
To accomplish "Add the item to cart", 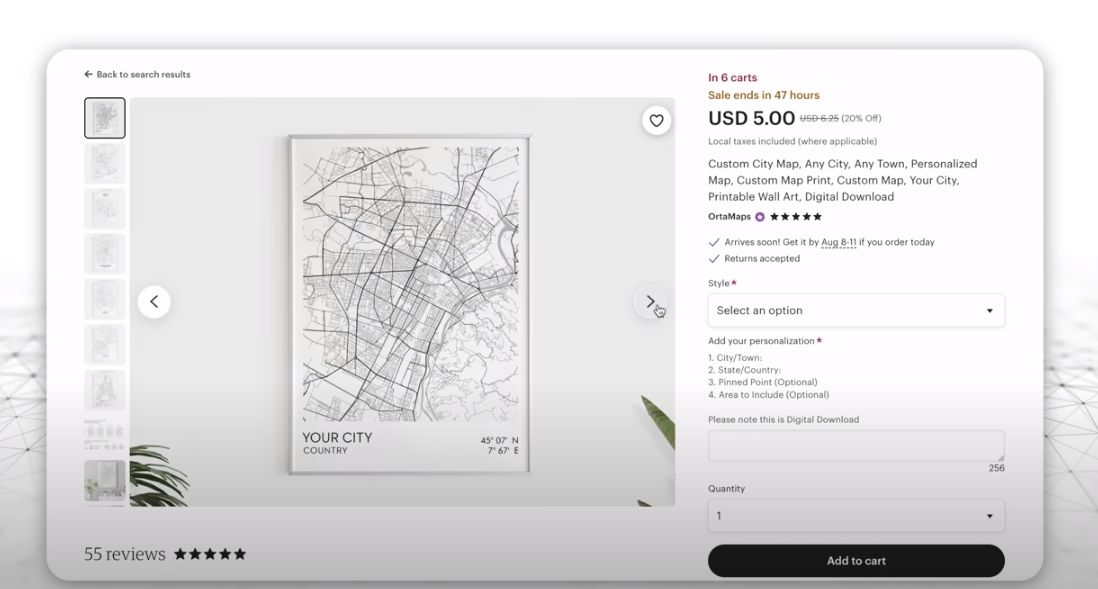I will click(856, 561).
